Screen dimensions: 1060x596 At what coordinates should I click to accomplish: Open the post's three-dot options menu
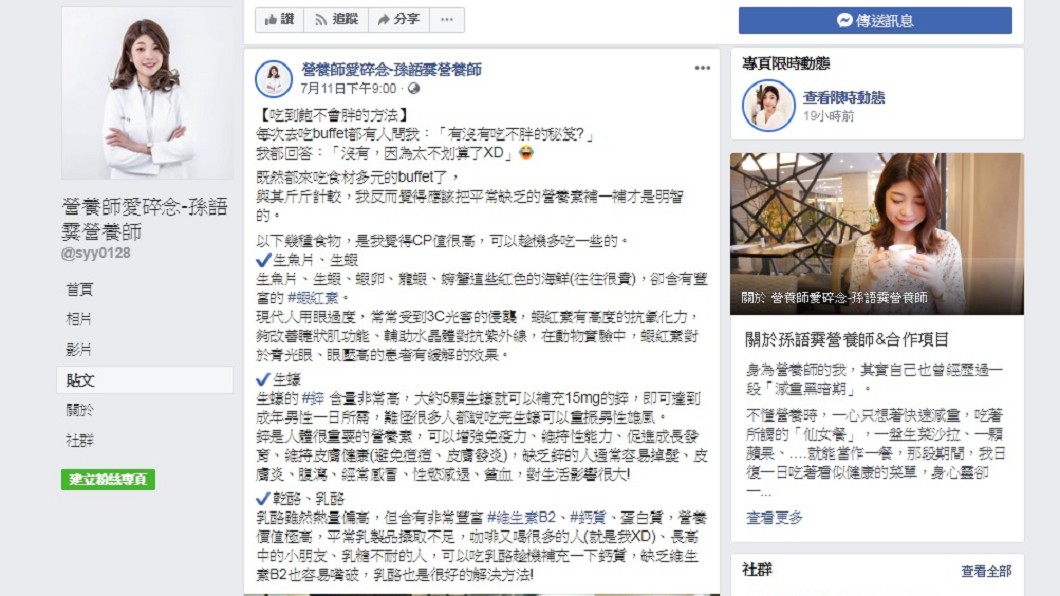702,68
